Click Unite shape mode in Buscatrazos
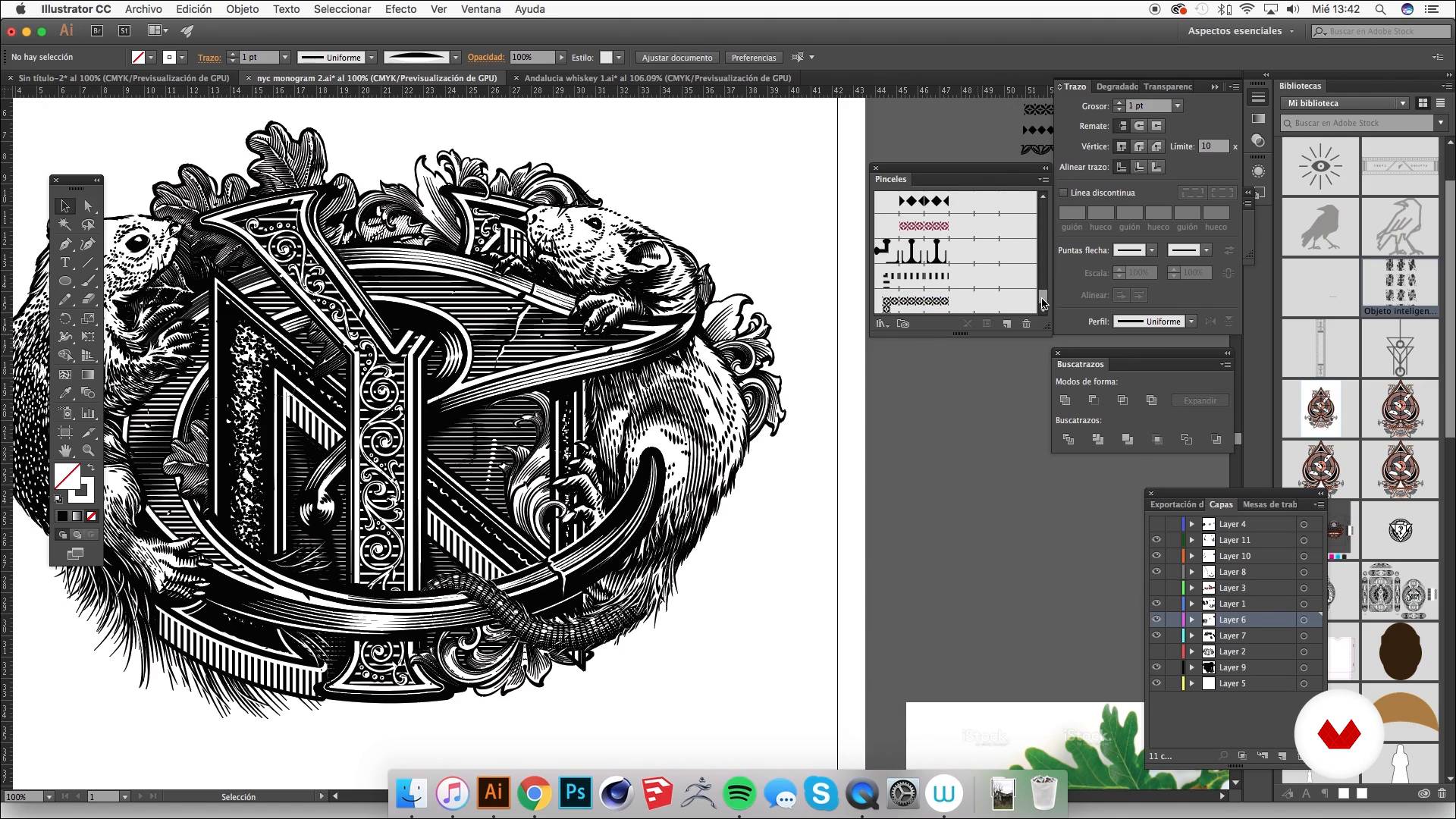 click(1065, 400)
